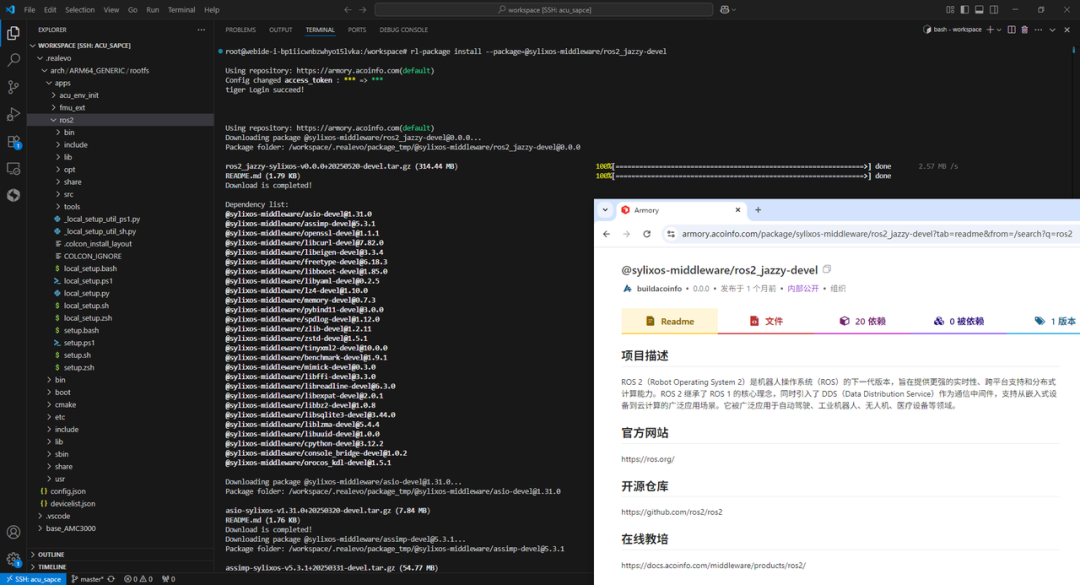This screenshot has width=1080, height=585.
Task: Open the Copilot chat icon in title bar
Action: (725, 10)
